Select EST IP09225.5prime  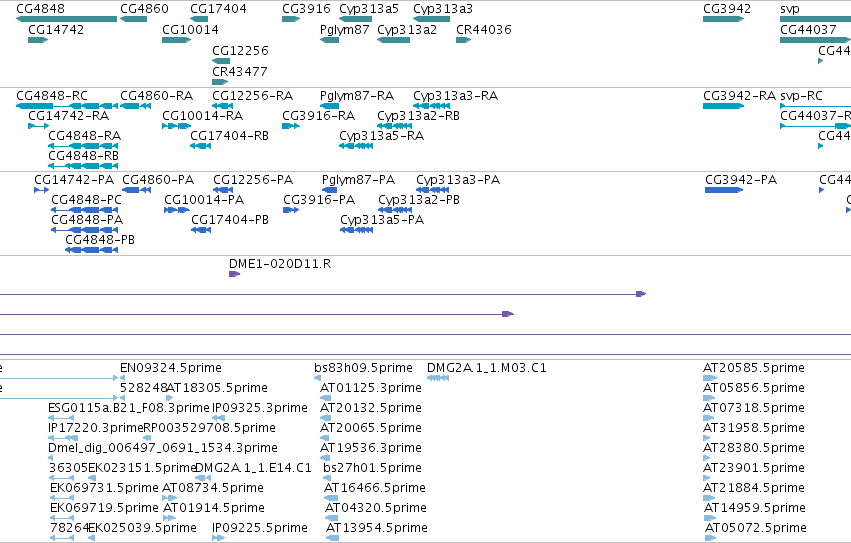(218, 538)
